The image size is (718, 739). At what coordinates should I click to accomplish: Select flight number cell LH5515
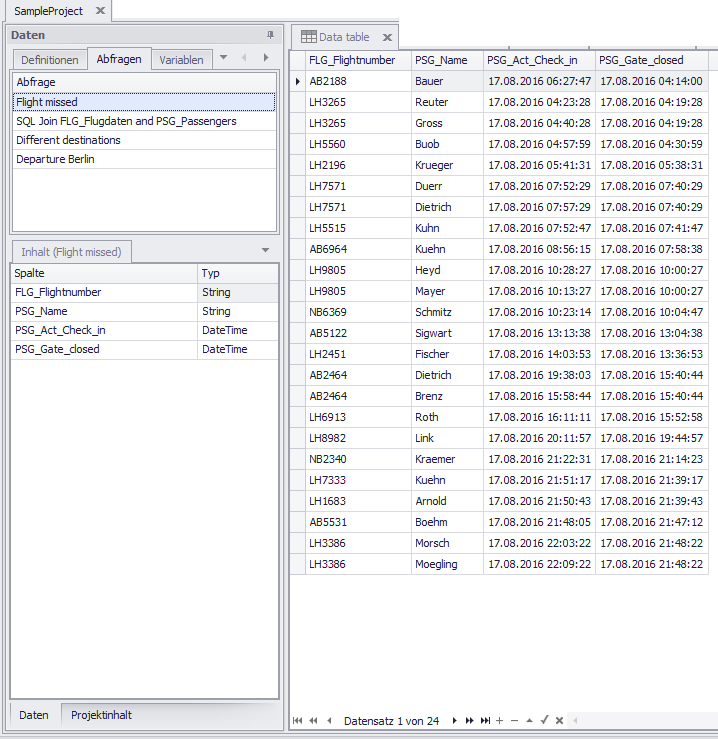(x=358, y=228)
